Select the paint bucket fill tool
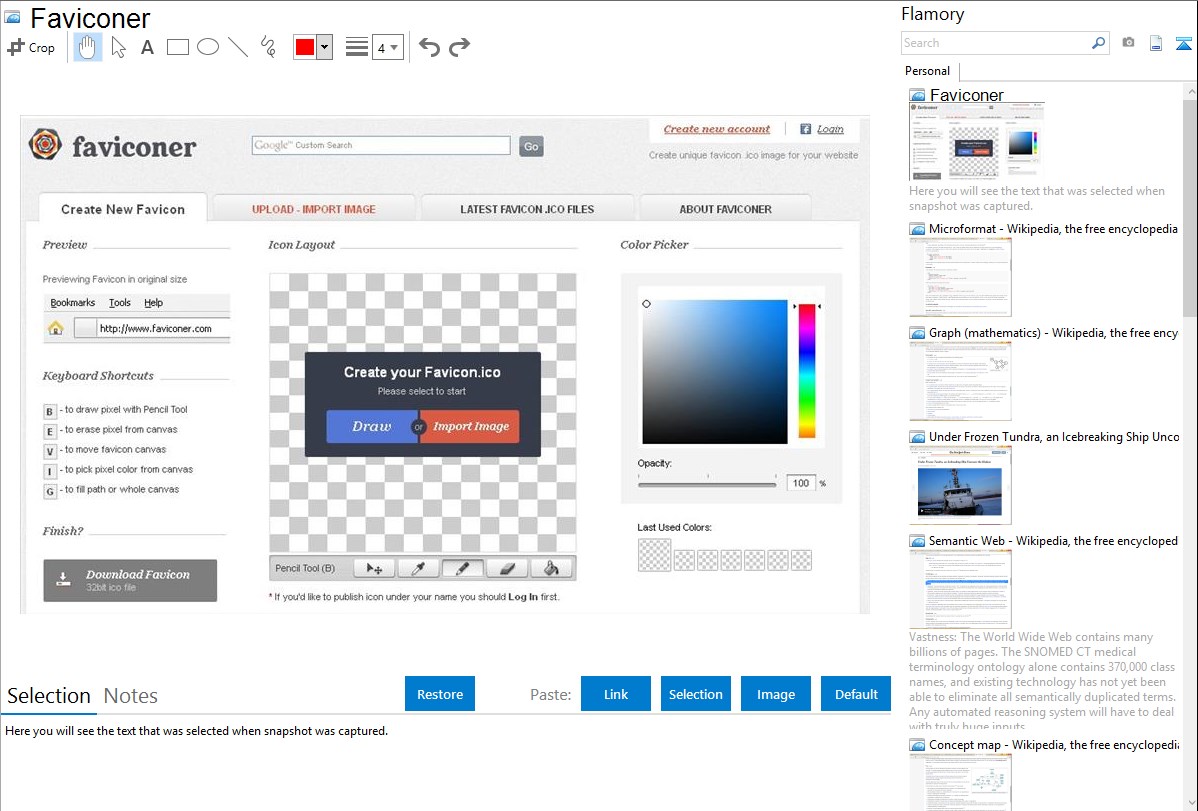1198x811 pixels. pos(552,568)
